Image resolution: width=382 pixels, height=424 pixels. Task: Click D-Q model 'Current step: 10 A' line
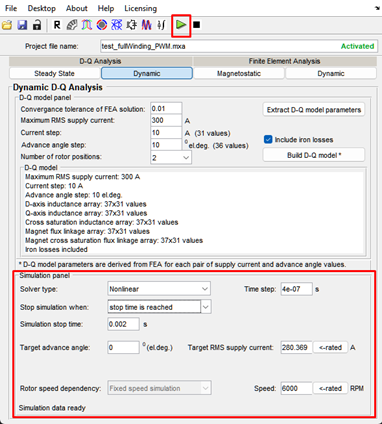tap(54, 186)
